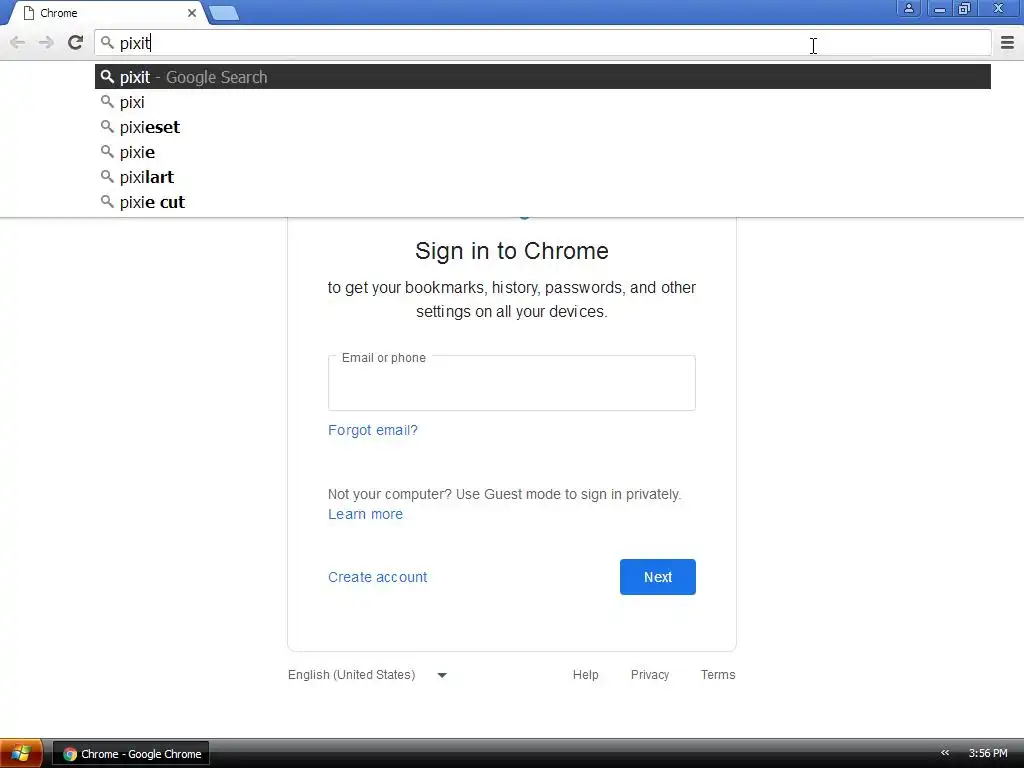This screenshot has width=1024, height=768.
Task: Select the 'pixilart' search suggestion
Action: pos(543,177)
